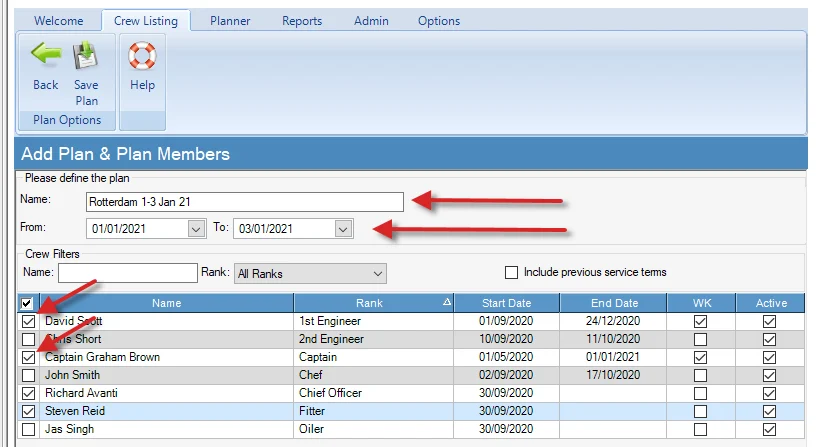The height and width of the screenshot is (447, 829).
Task: Click the crew filter Name field
Action: (128, 273)
